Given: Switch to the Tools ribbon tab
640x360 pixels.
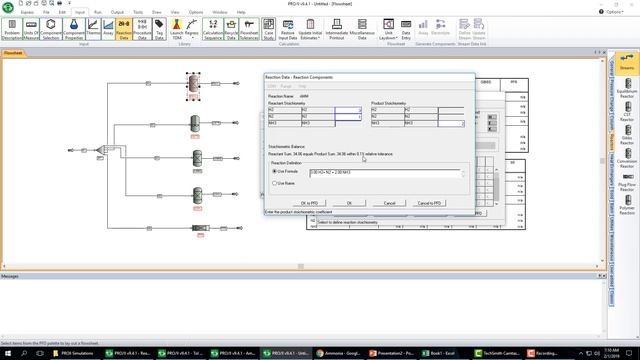Looking at the screenshot, I should 138,12.
